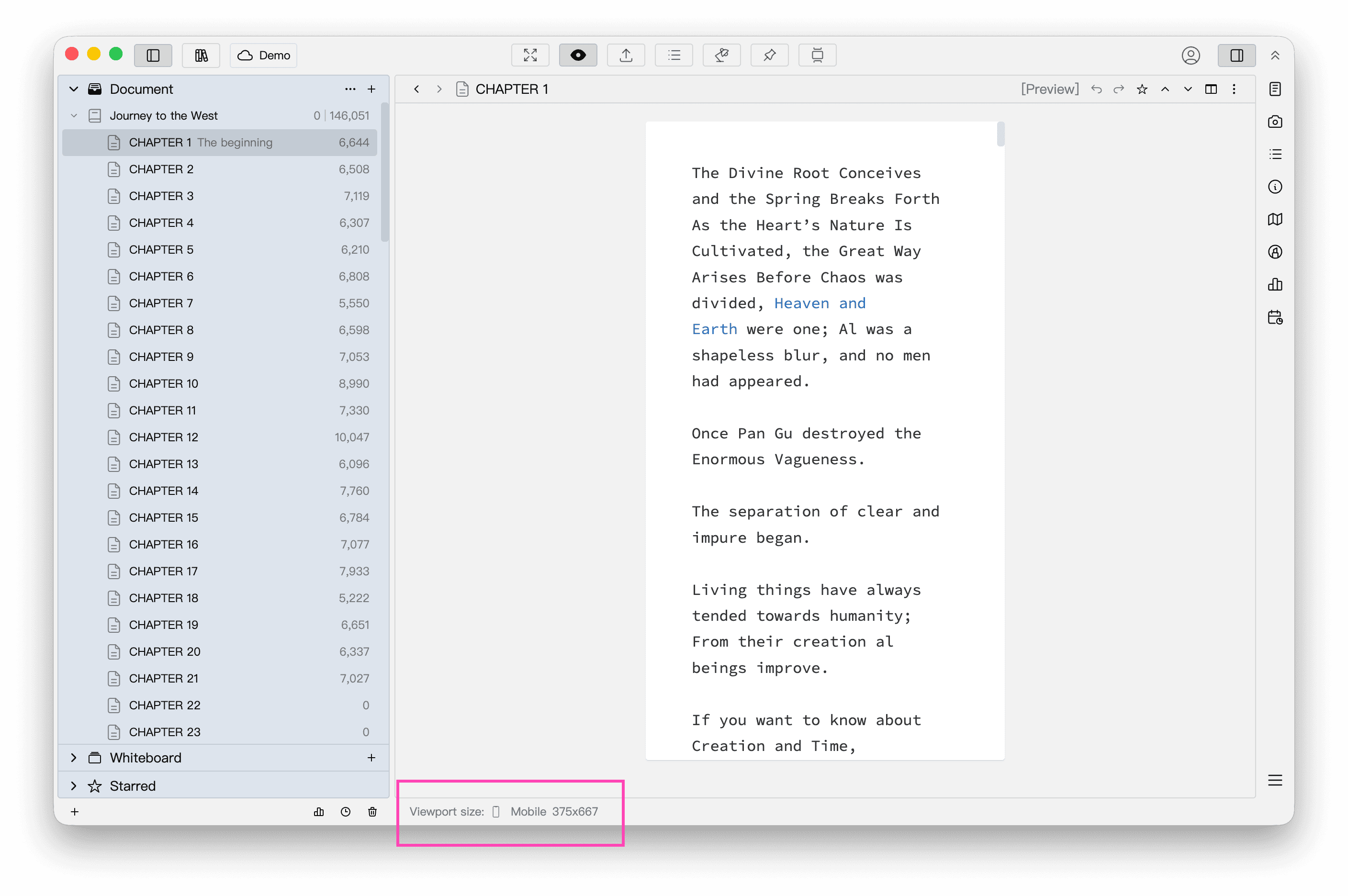
Task: Click the CHAPTER 1 editor title
Action: coord(511,89)
